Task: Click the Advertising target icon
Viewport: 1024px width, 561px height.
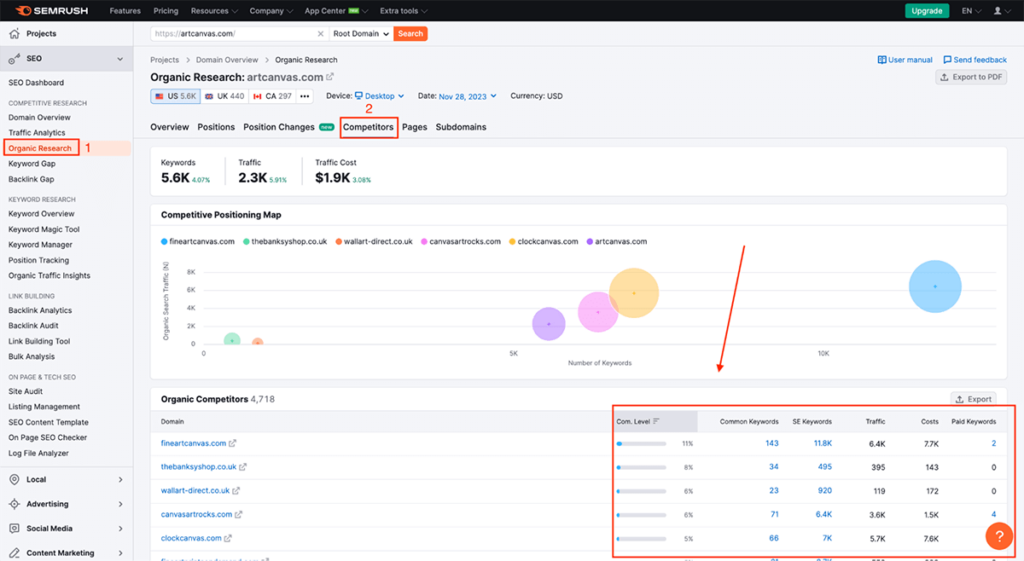Action: pyautogui.click(x=14, y=504)
